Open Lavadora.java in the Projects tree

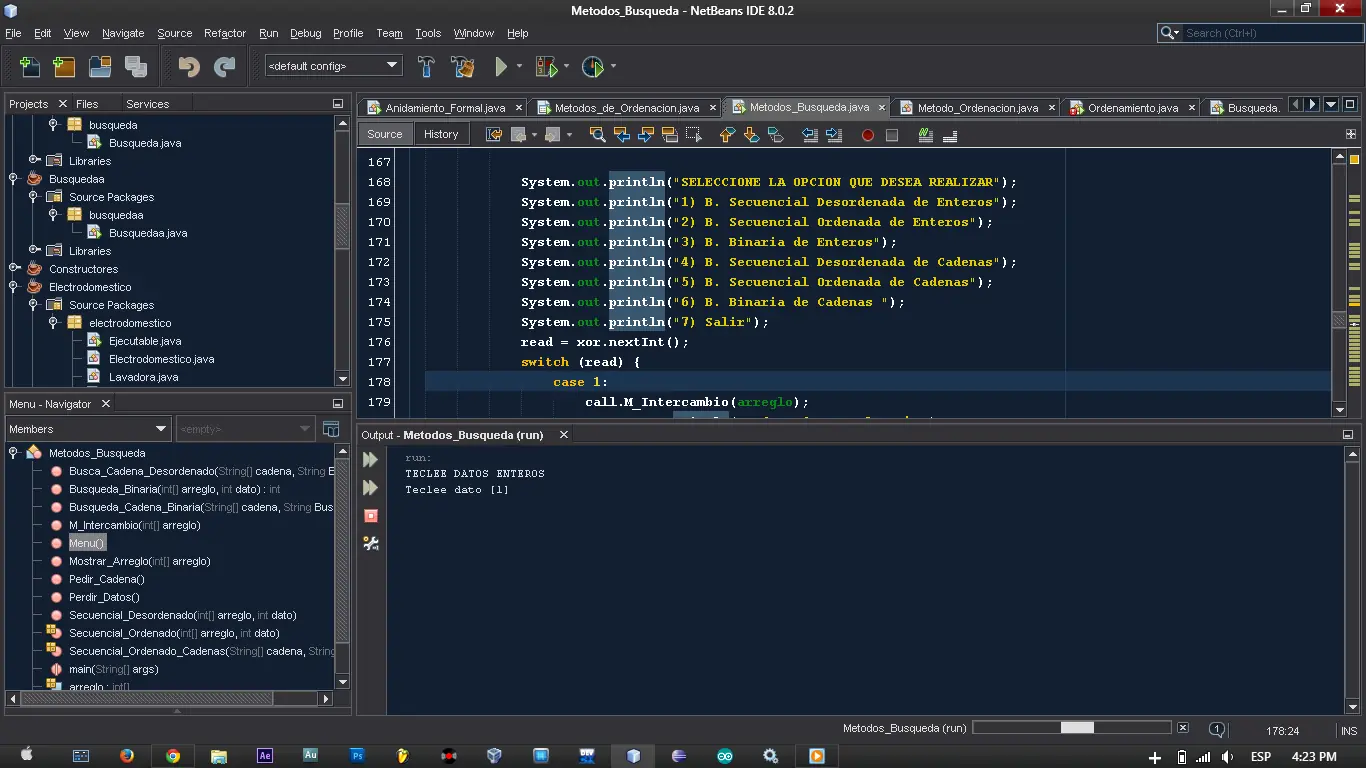(x=143, y=377)
